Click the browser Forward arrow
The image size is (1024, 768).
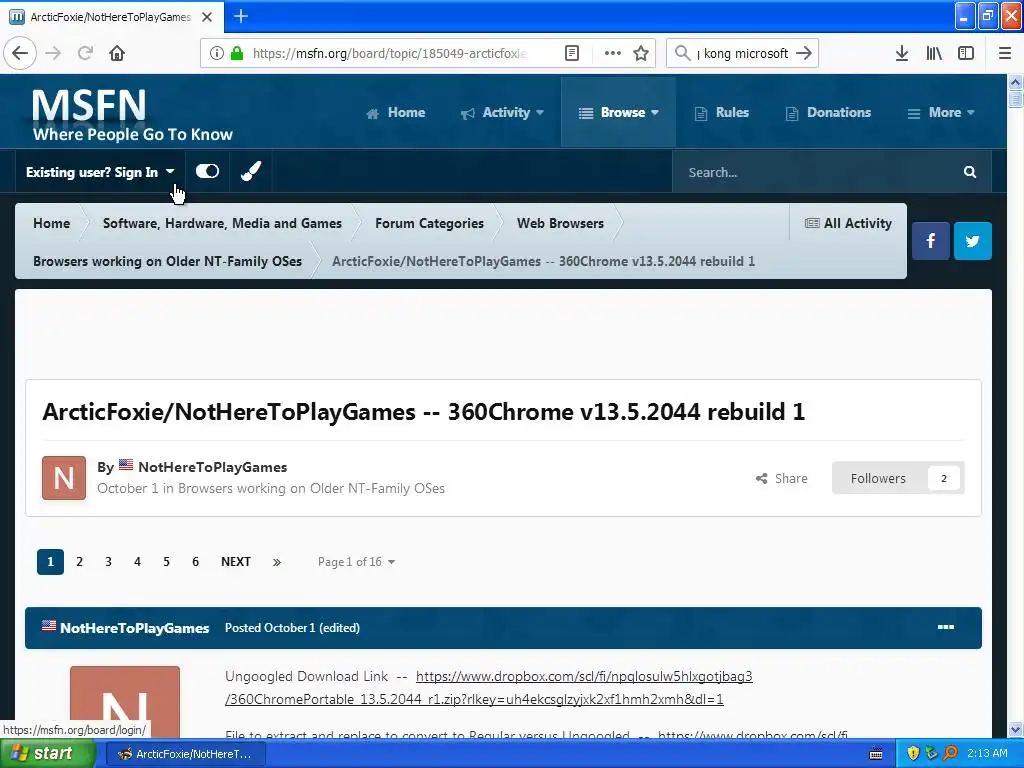(53, 53)
